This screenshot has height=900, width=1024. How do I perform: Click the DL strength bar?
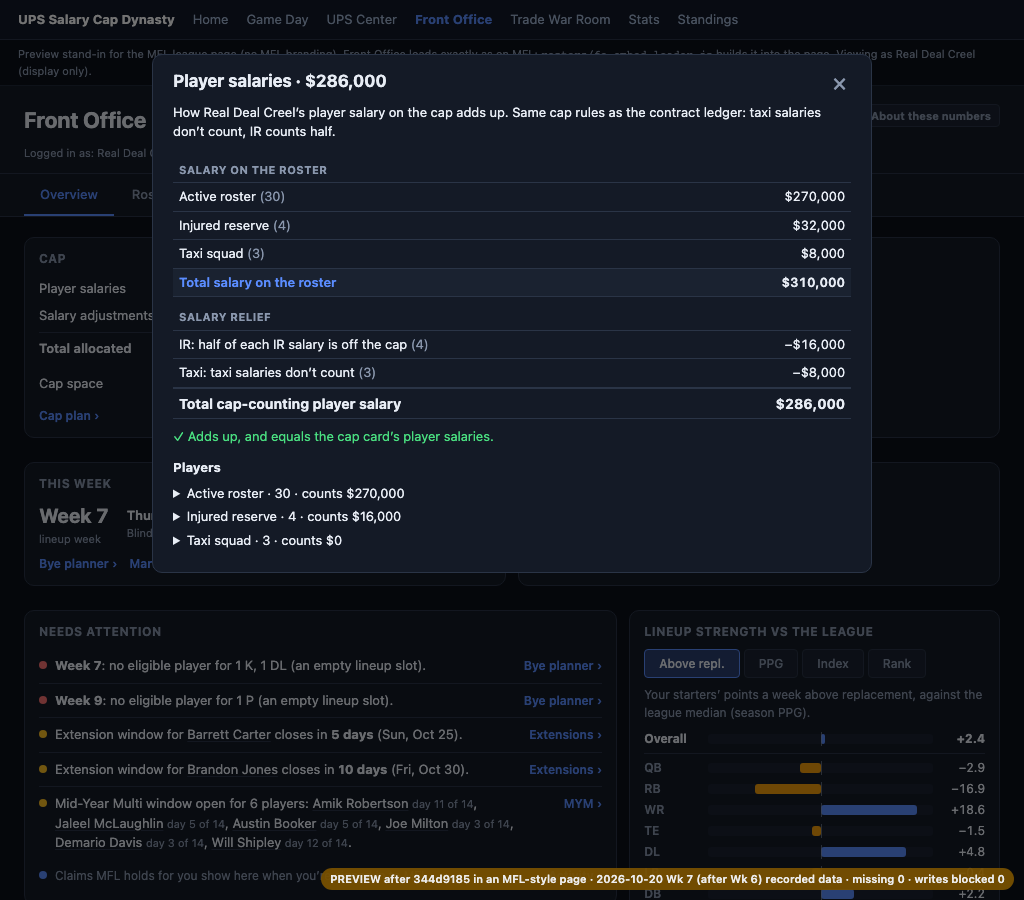863,852
